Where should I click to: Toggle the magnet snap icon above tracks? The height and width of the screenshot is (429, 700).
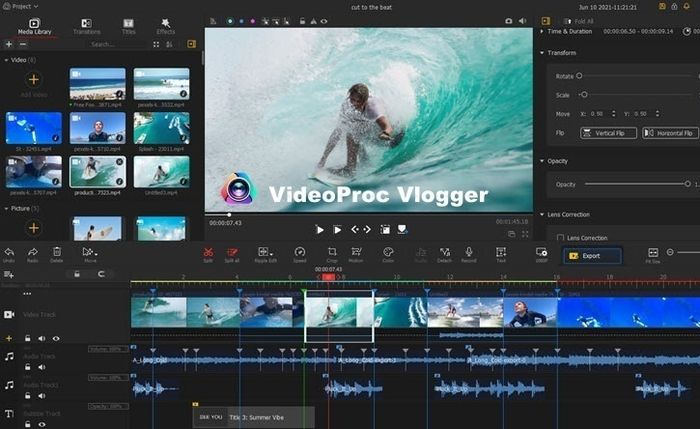(101, 274)
